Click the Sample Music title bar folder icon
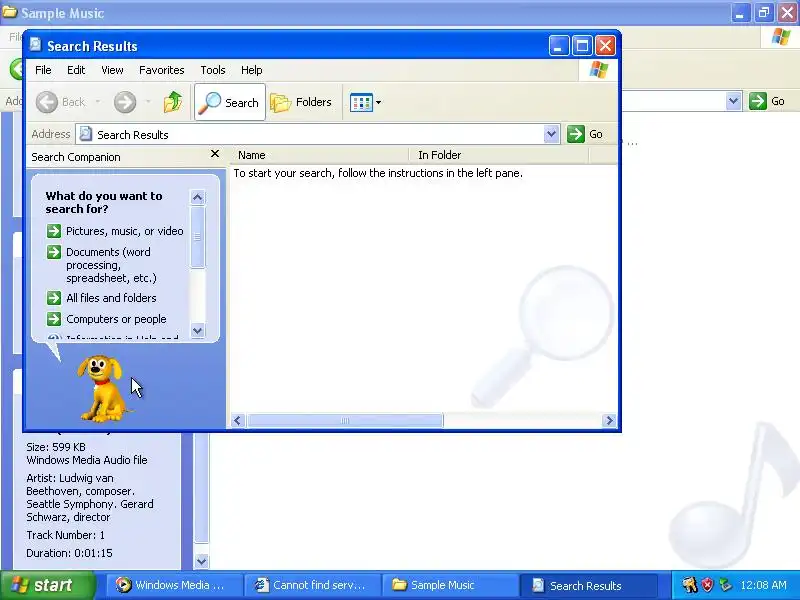Screen dimensions: 800x600 [10, 12]
